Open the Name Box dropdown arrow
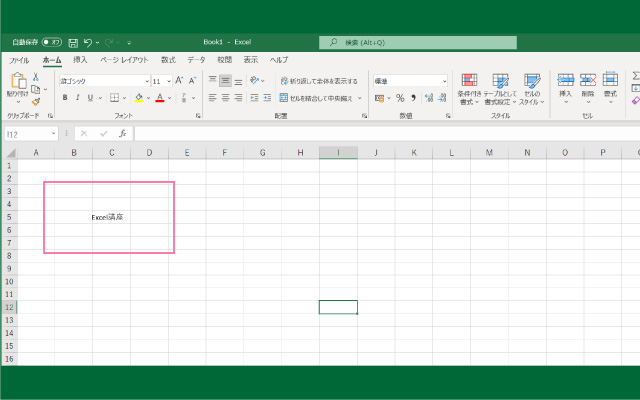Screen dimensions: 640x400 tap(53, 134)
